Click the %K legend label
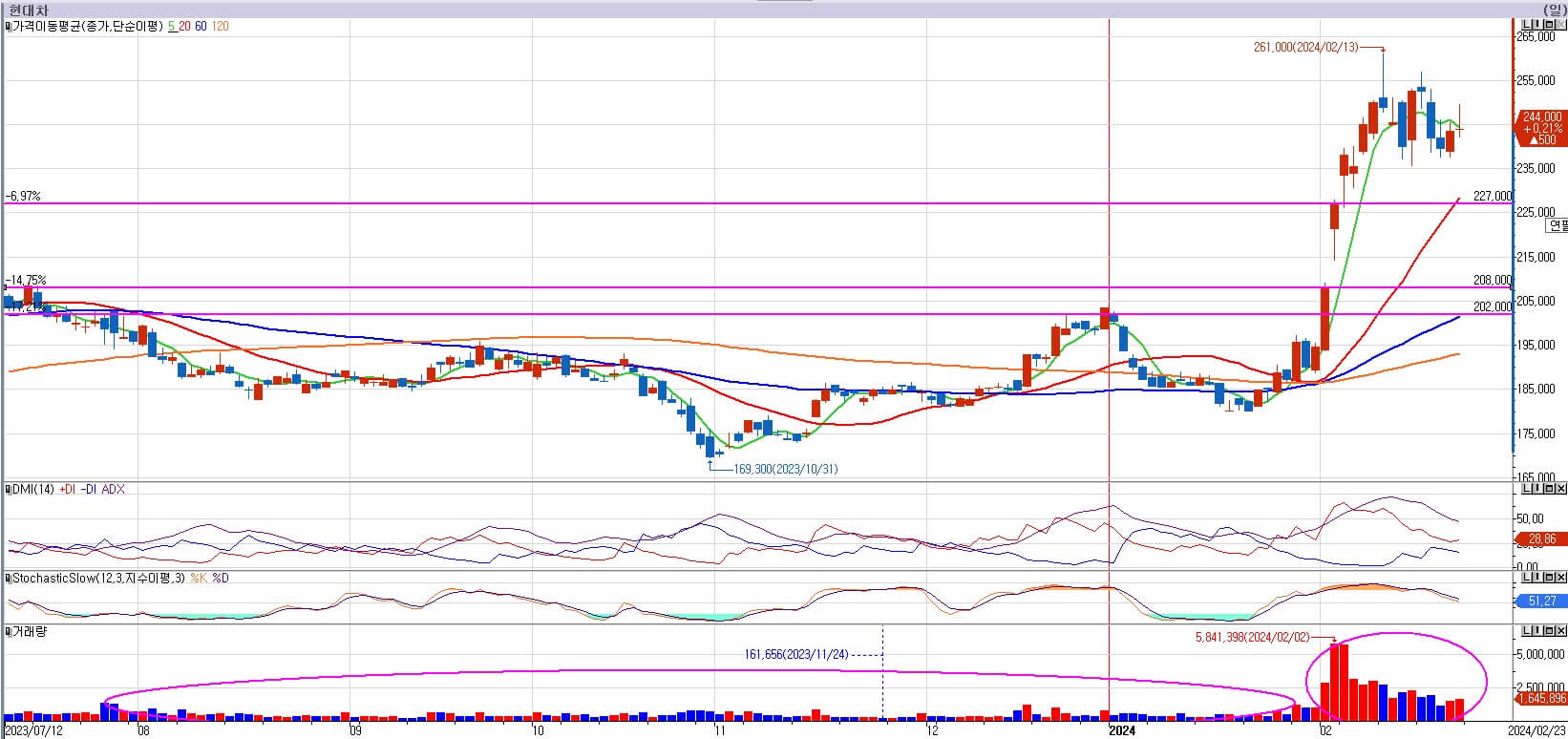The width and height of the screenshot is (1568, 739). (199, 579)
